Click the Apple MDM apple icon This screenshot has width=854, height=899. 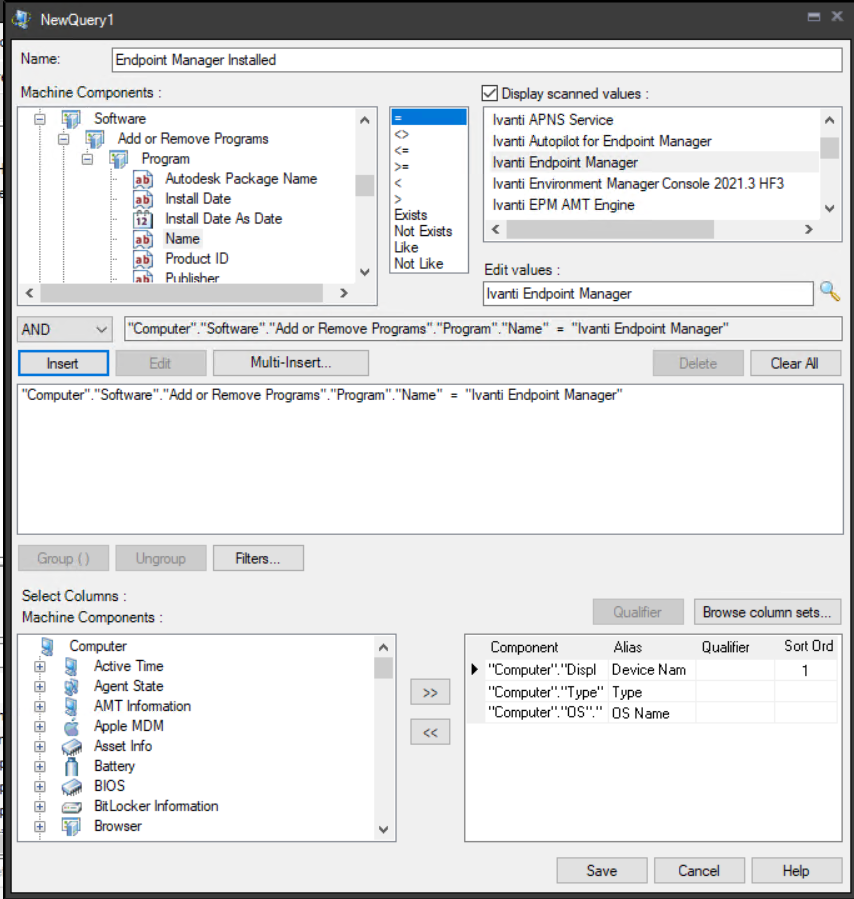tap(71, 726)
